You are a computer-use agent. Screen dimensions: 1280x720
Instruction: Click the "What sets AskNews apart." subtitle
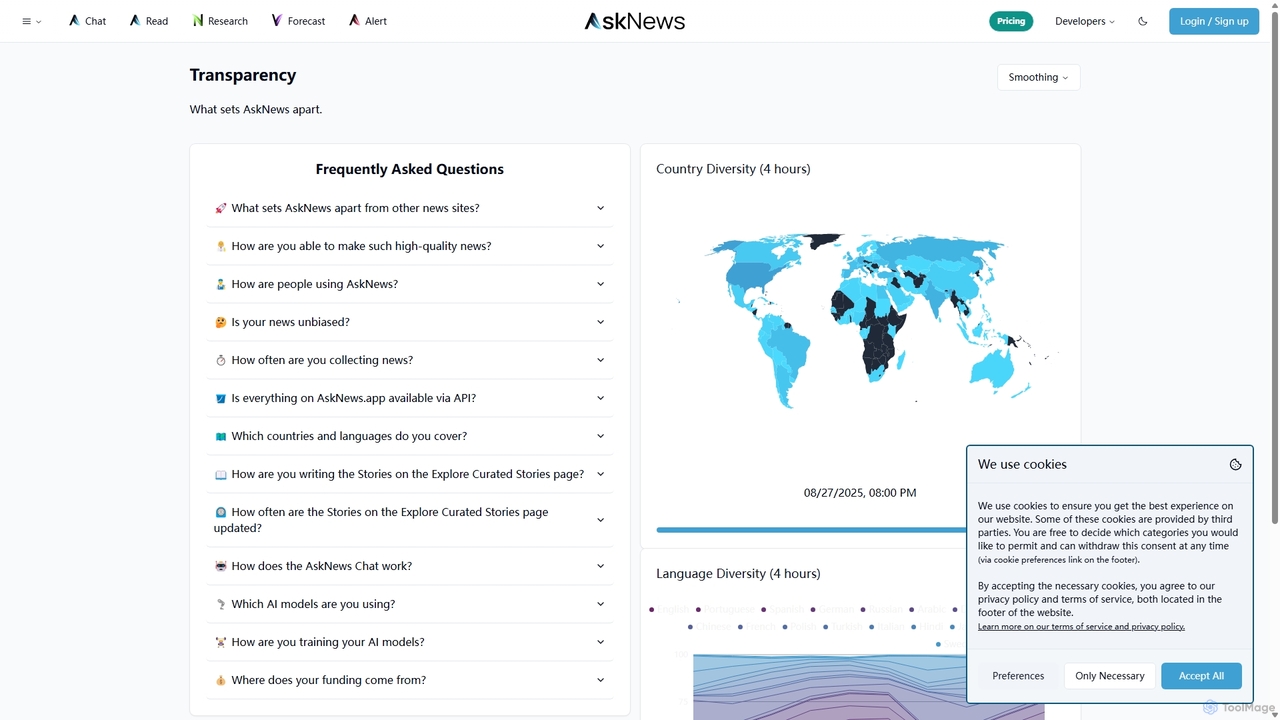(256, 109)
